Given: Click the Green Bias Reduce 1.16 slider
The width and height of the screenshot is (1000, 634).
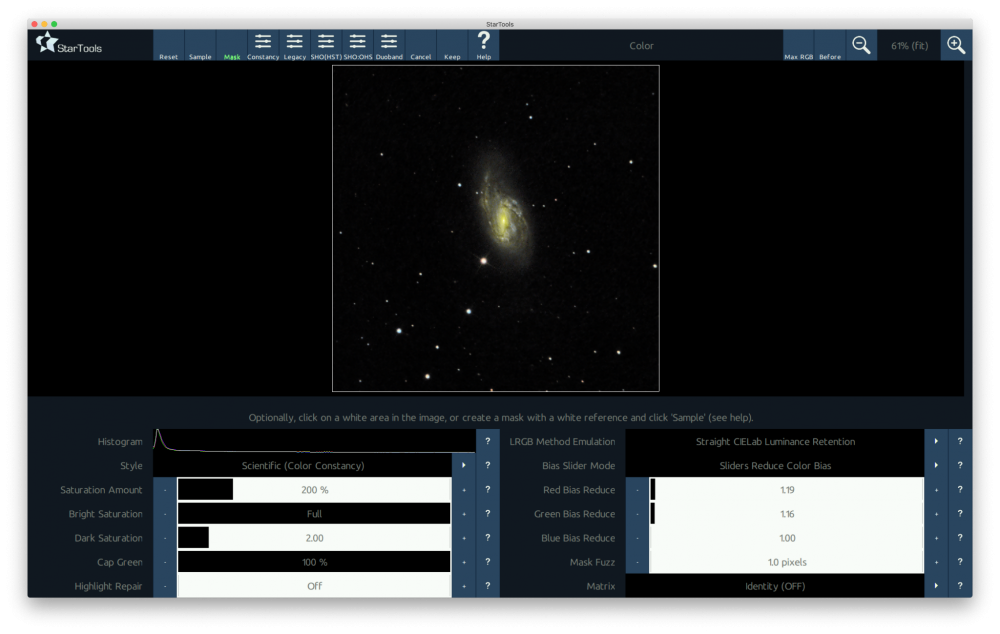Looking at the screenshot, I should (787, 514).
